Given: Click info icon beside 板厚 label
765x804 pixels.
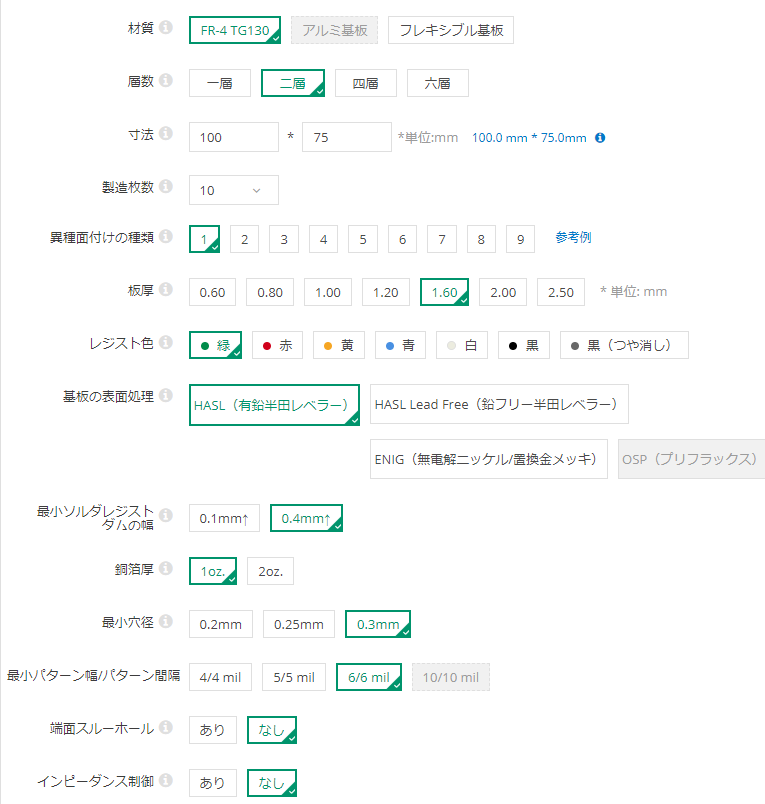Looking at the screenshot, I should [x=166, y=289].
